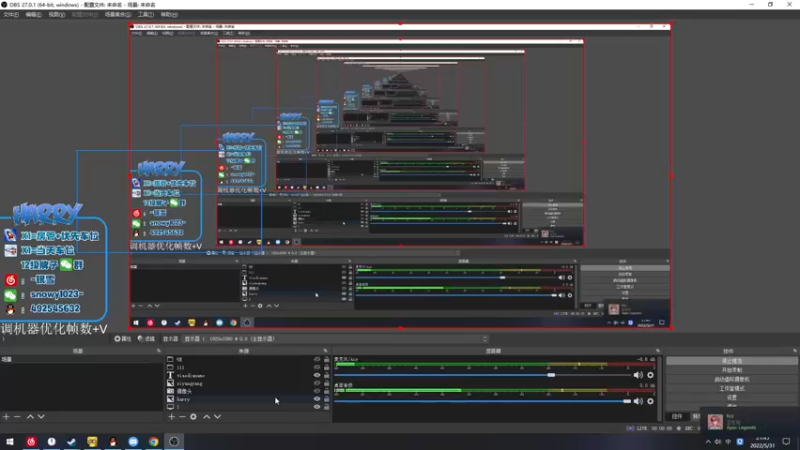Lock the text source
800x450 pixels.
pos(327,376)
